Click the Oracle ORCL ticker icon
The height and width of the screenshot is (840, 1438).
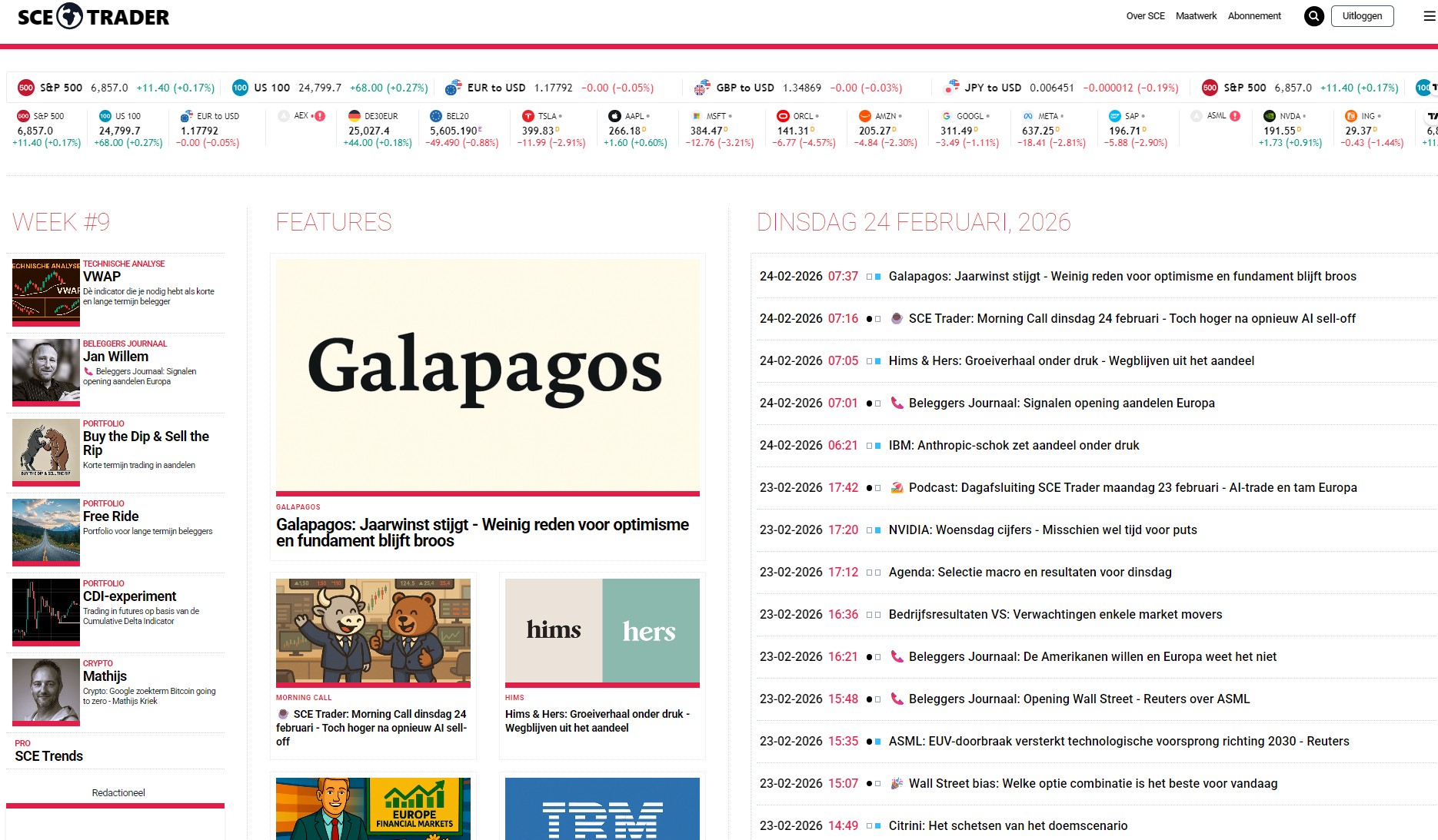pos(783,116)
